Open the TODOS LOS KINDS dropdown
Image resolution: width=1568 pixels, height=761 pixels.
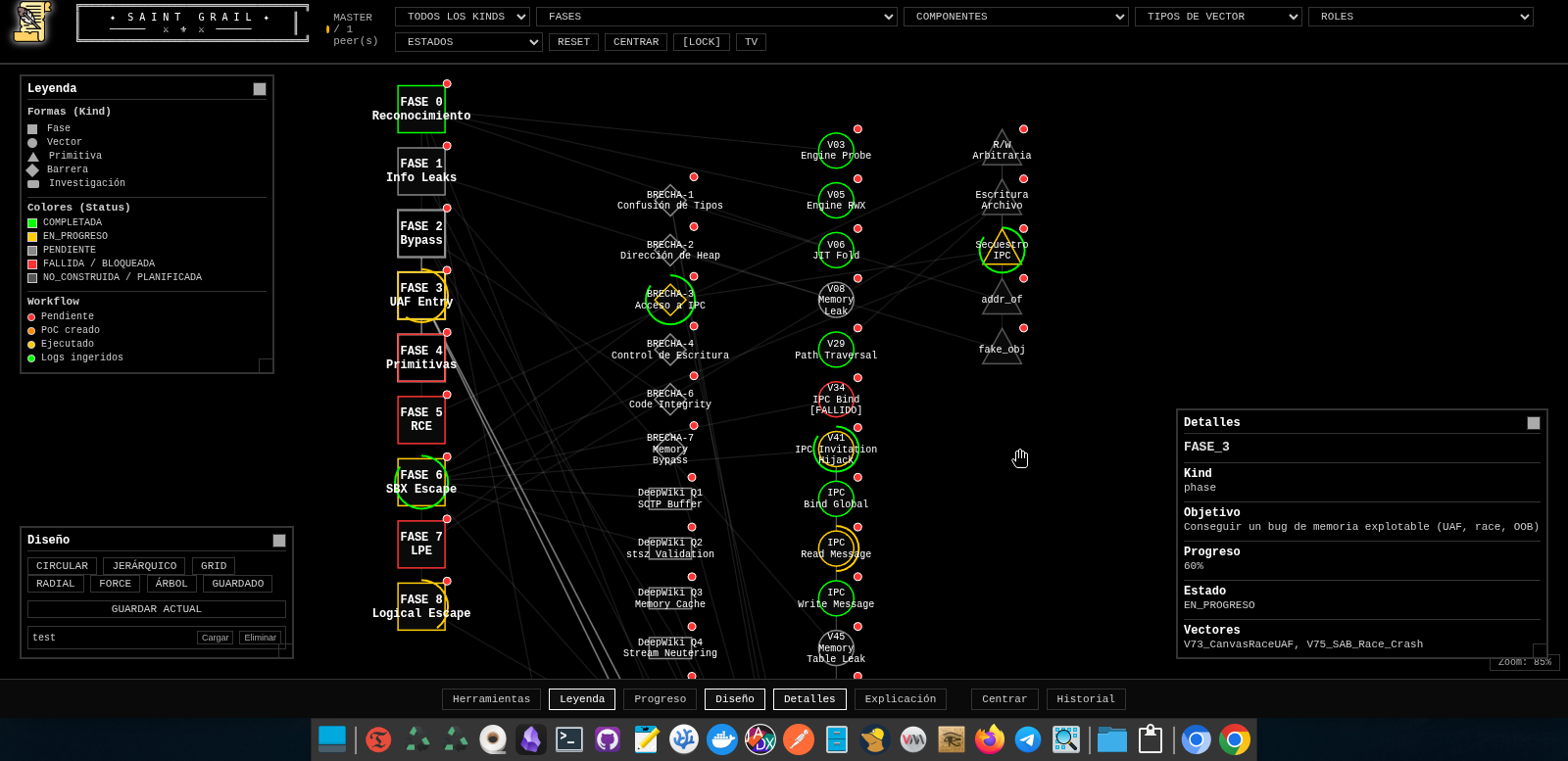click(463, 17)
